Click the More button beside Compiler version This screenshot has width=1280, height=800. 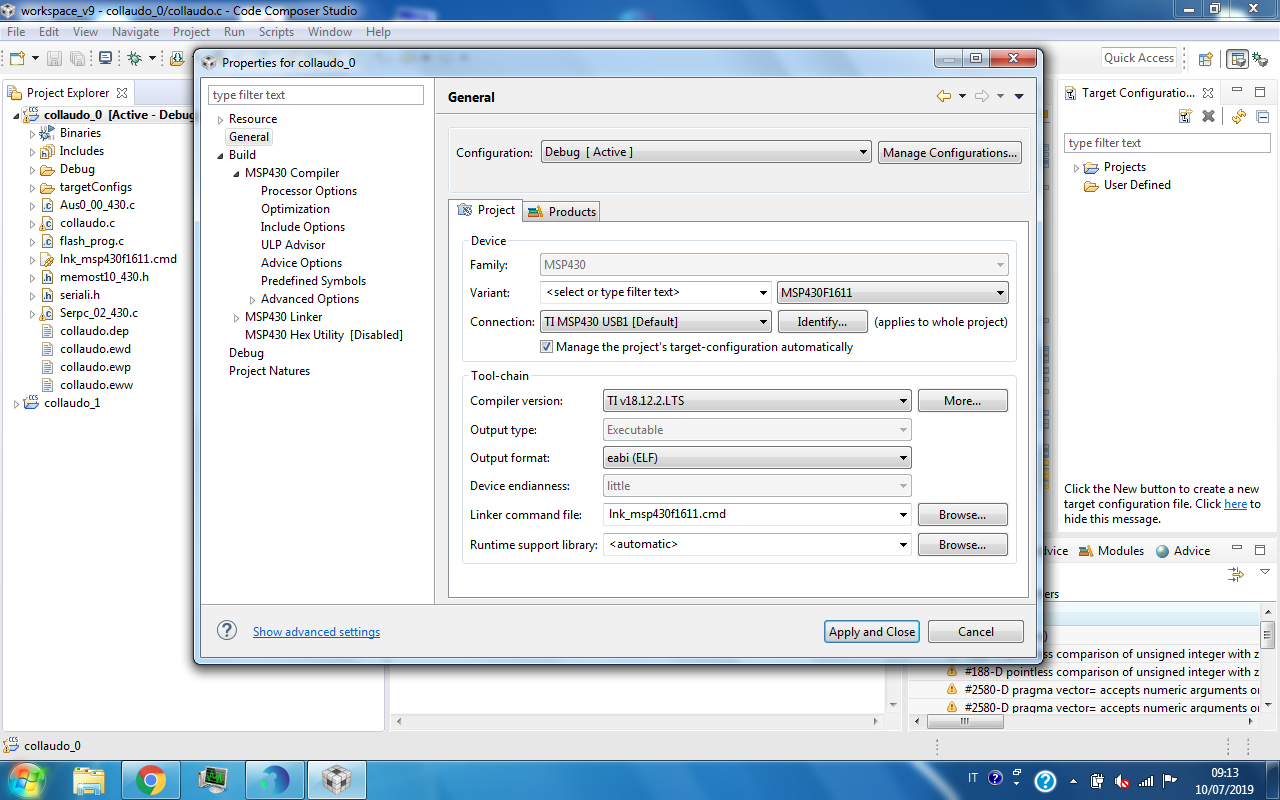pos(963,401)
